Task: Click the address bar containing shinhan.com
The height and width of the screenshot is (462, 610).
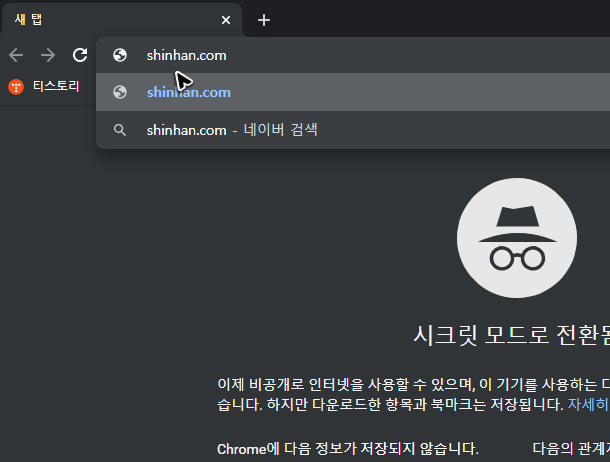Action: coord(352,55)
